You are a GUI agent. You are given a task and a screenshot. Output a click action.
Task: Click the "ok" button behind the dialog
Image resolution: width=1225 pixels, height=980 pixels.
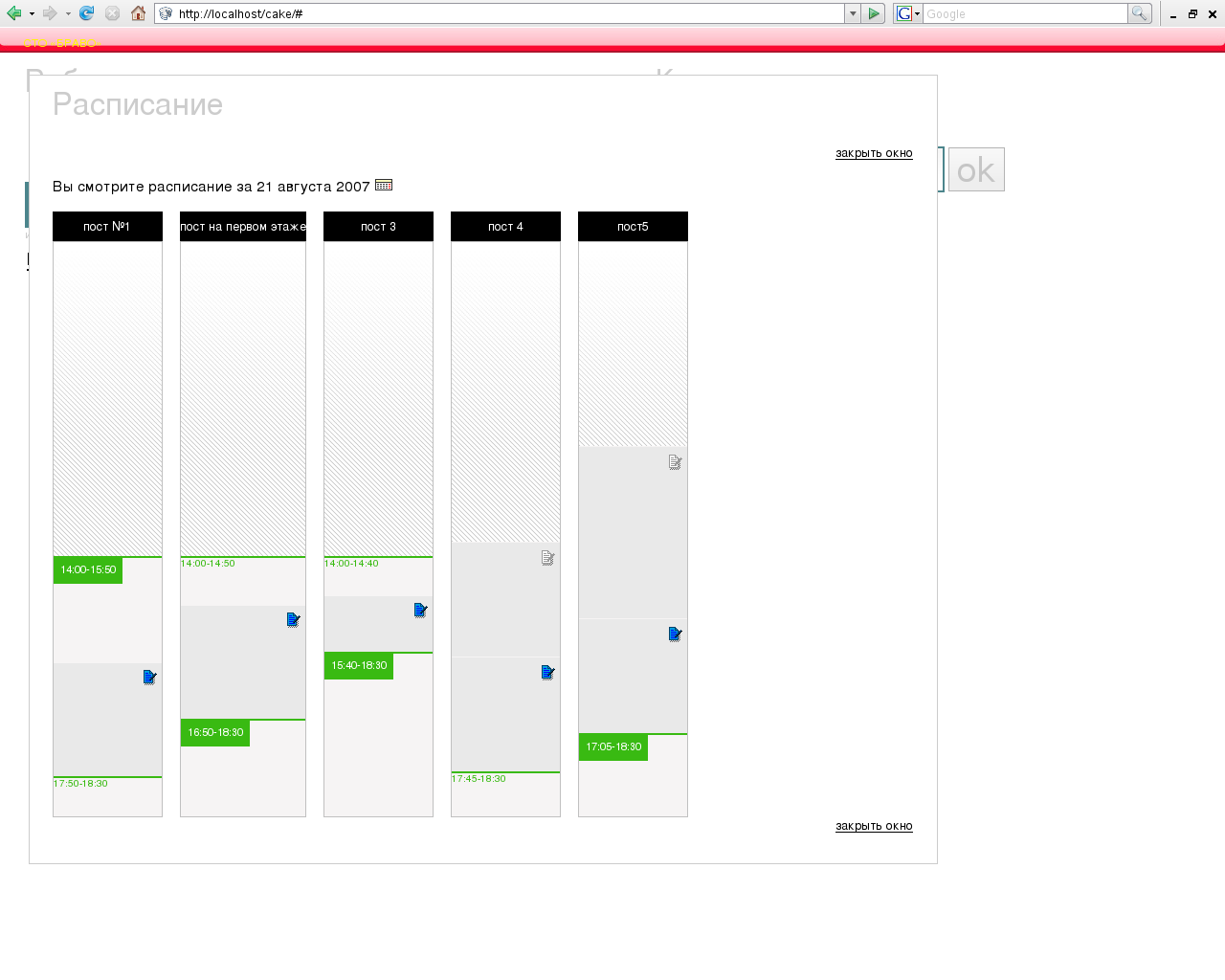point(976,169)
